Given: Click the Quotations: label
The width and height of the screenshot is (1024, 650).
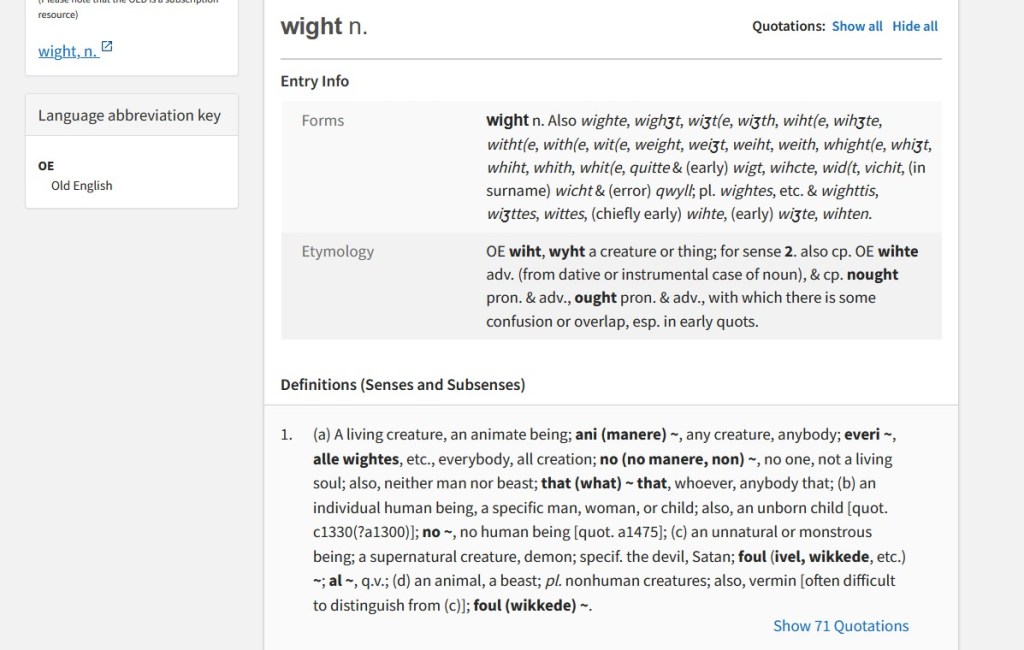Looking at the screenshot, I should (x=788, y=26).
